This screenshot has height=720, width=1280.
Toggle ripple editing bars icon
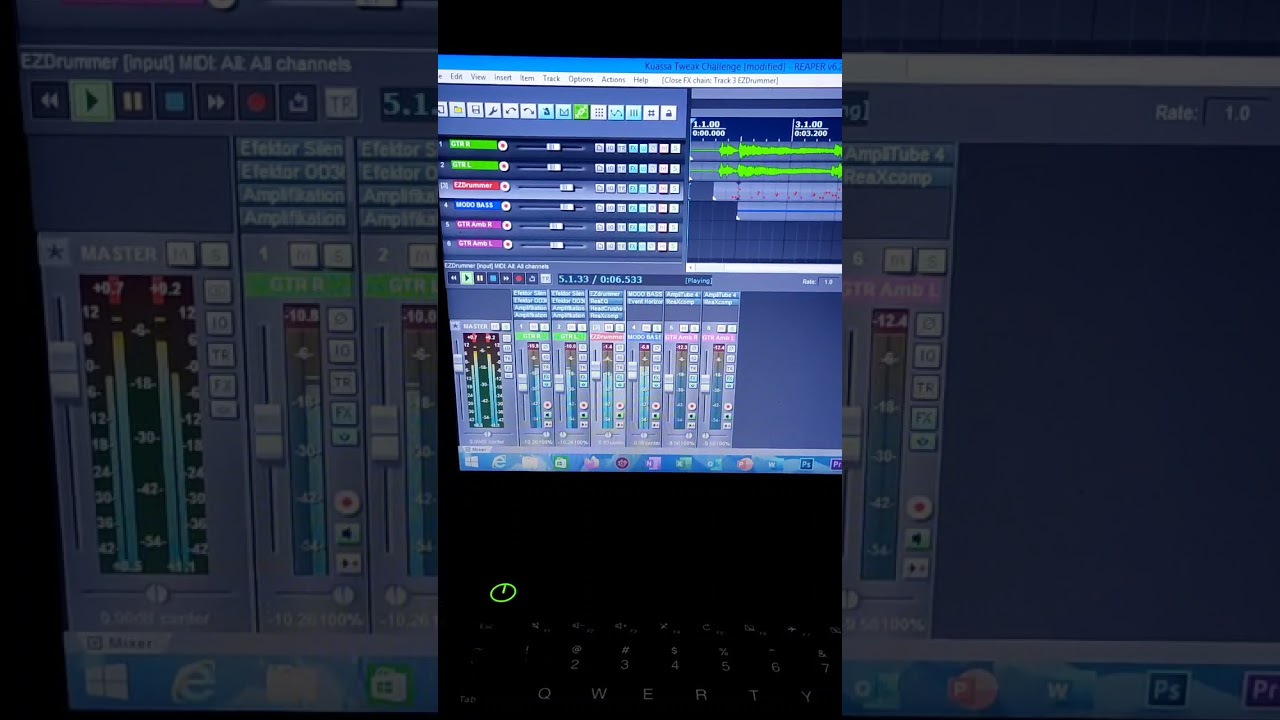tap(634, 111)
